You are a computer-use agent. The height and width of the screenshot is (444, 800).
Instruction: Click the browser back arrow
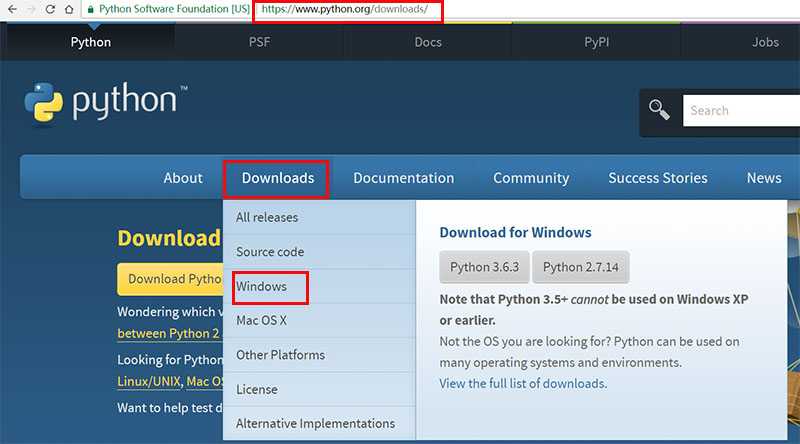12,9
